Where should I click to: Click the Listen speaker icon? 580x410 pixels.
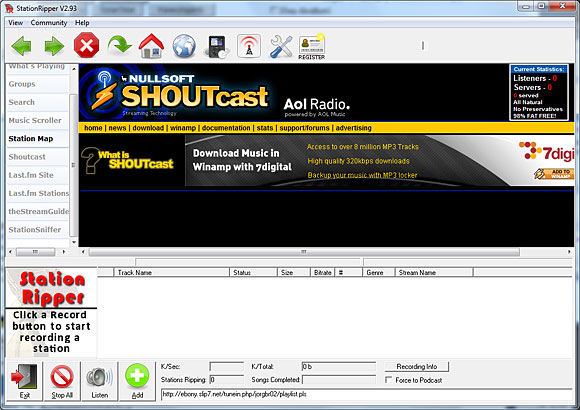tap(100, 381)
